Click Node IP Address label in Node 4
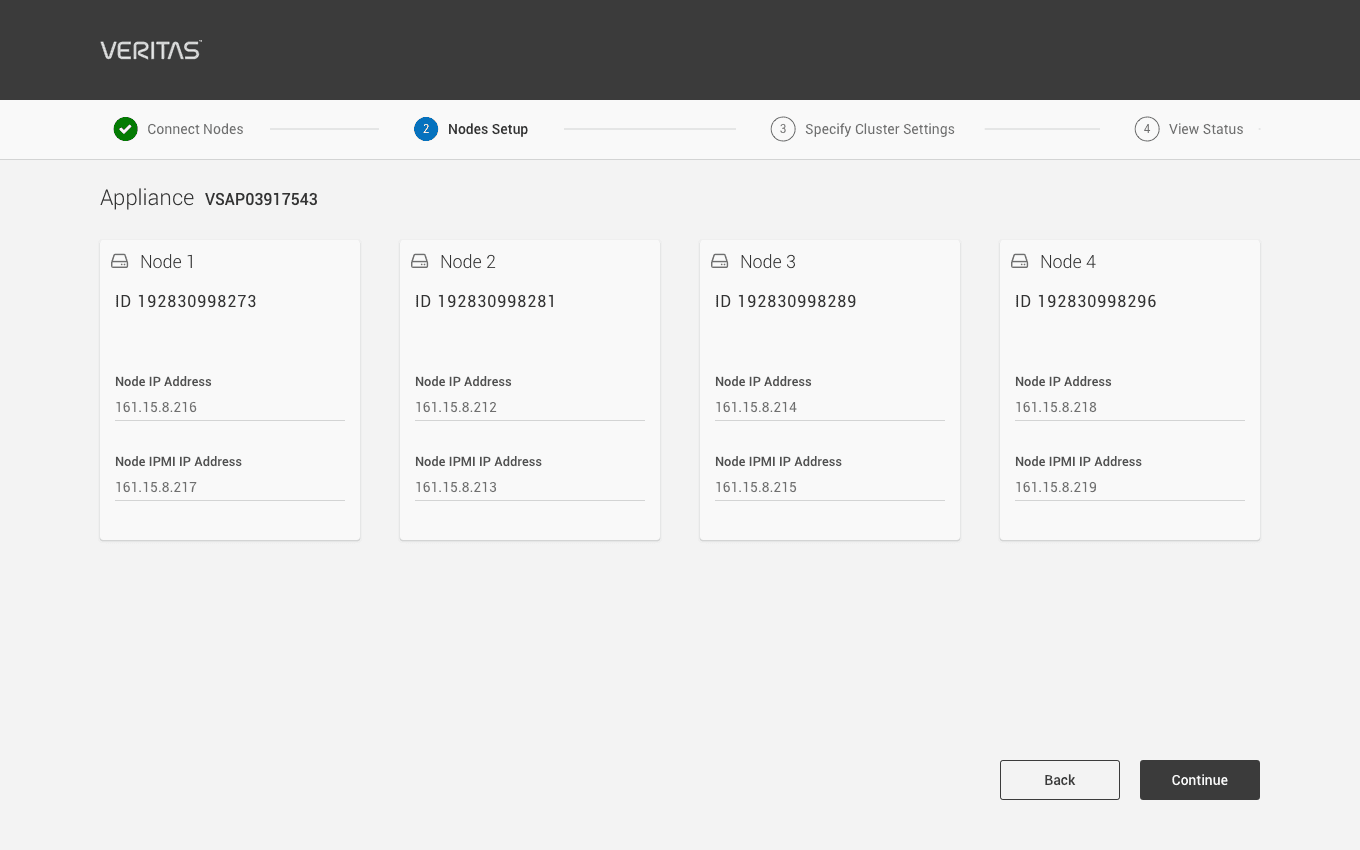The height and width of the screenshot is (850, 1360). coord(1063,381)
